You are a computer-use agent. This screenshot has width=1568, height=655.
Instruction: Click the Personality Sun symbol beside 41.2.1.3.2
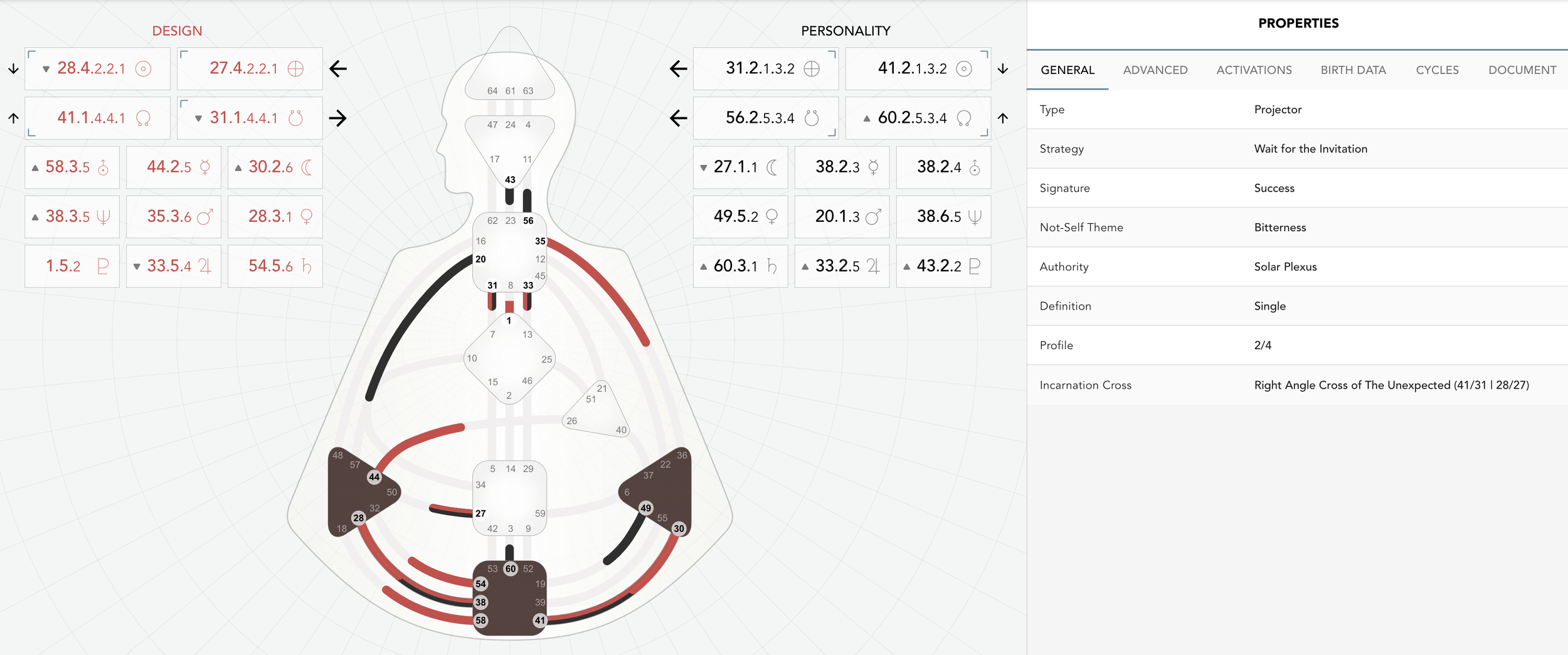coord(964,68)
